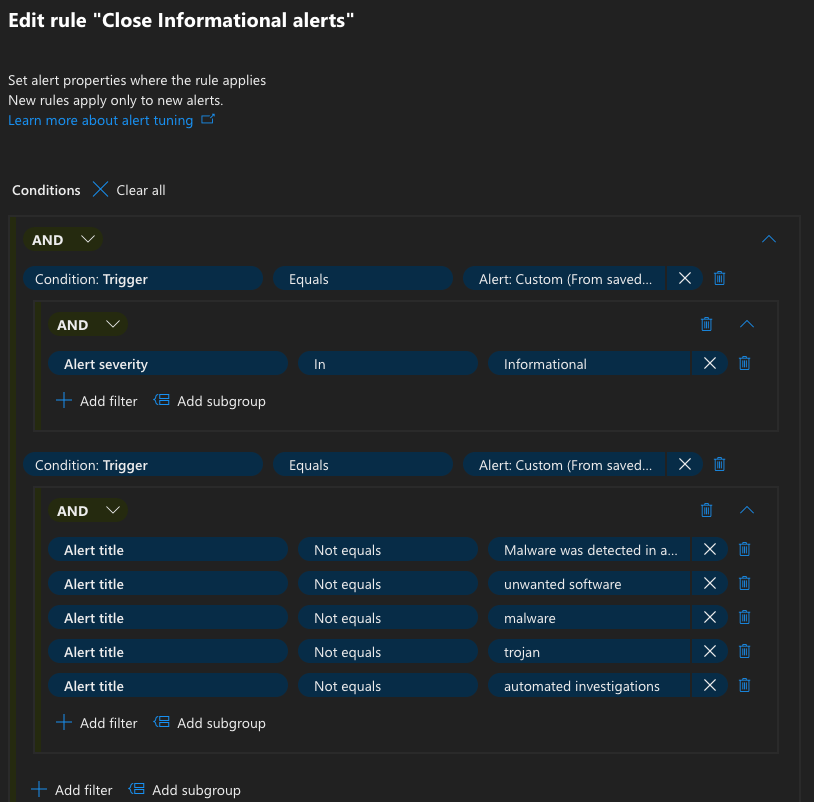Screen dimensions: 814x802
Task: Clear the 'unwanted software' value with X
Action: (x=710, y=584)
